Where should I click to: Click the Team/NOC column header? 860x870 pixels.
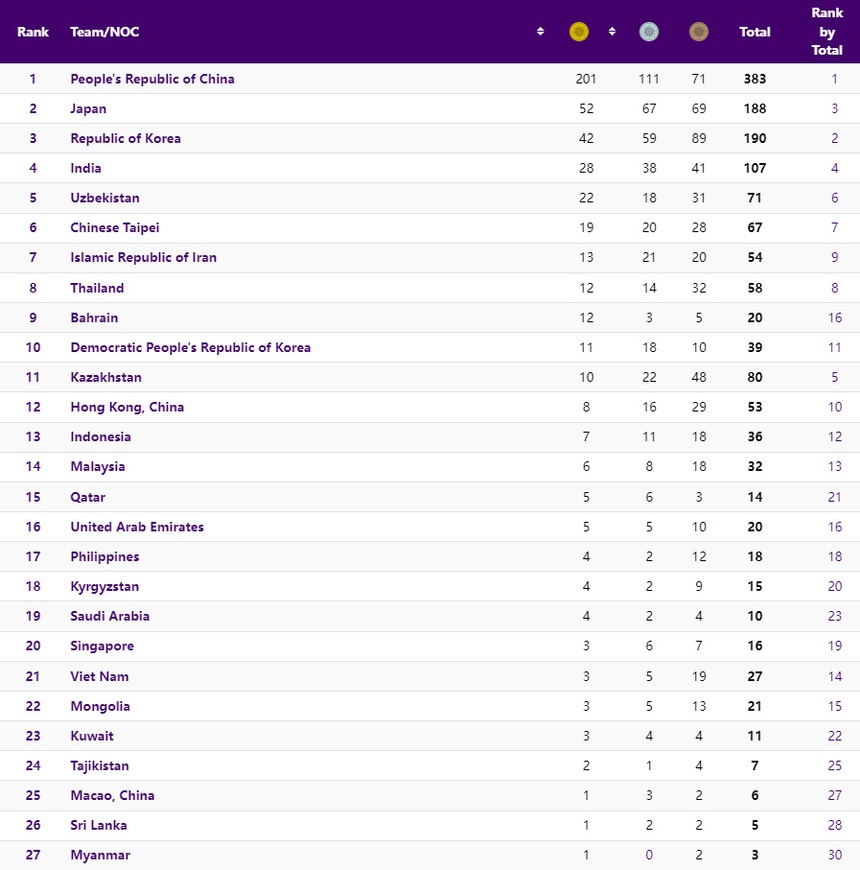point(105,32)
